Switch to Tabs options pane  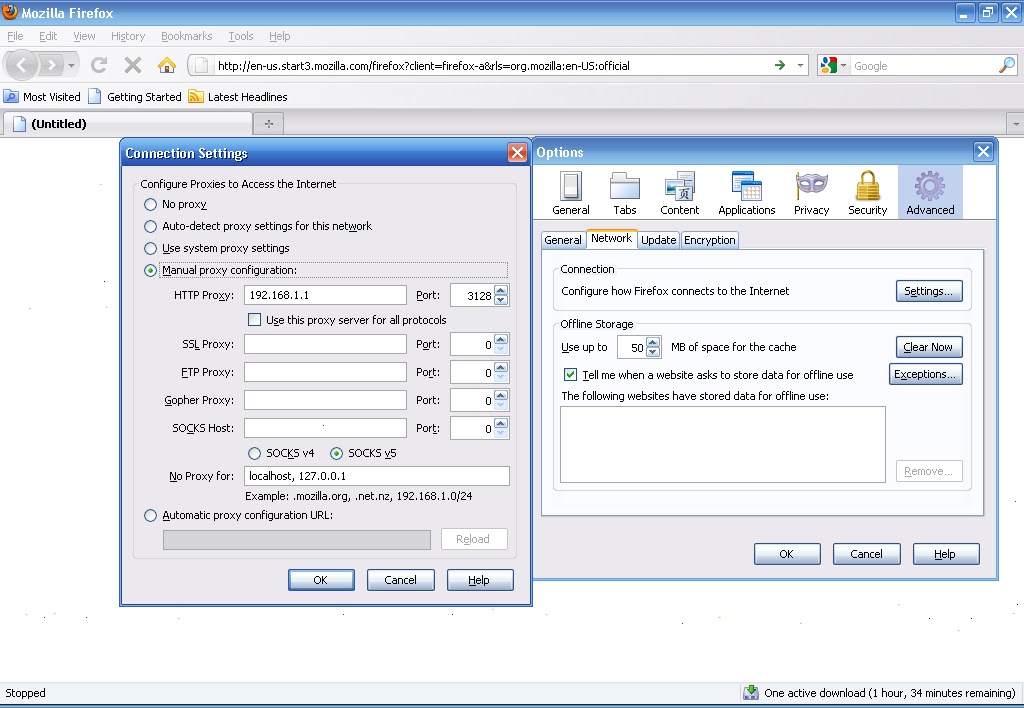[x=625, y=193]
